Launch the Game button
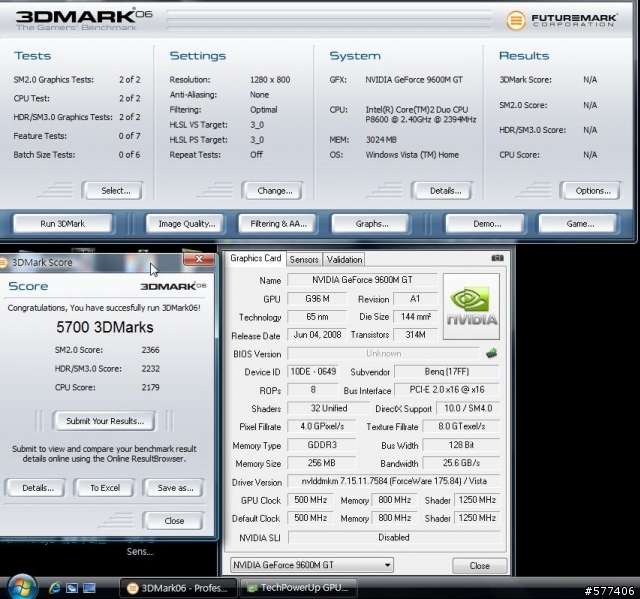Viewport: 640px width, 599px height. click(x=580, y=224)
